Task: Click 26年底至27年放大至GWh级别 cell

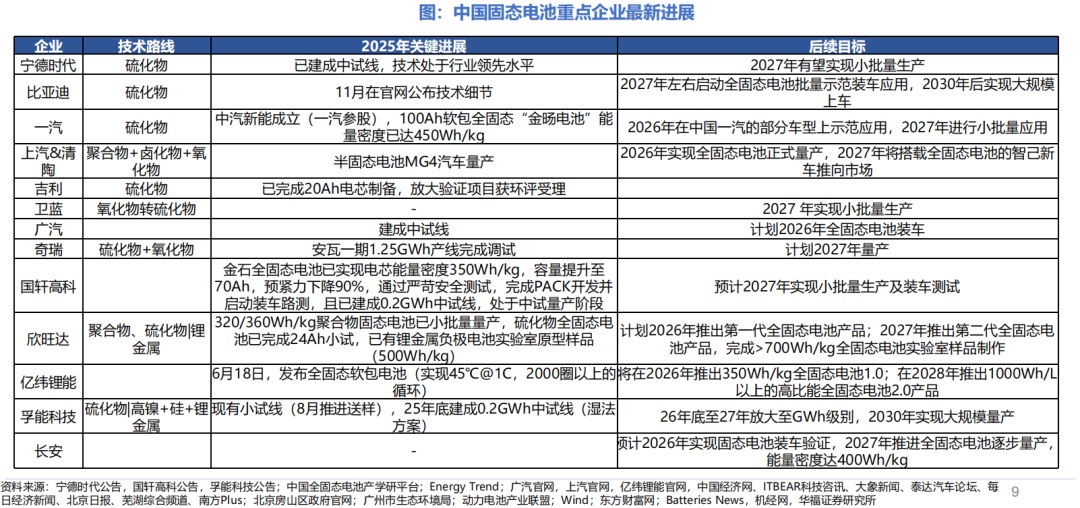Action: (x=837, y=418)
